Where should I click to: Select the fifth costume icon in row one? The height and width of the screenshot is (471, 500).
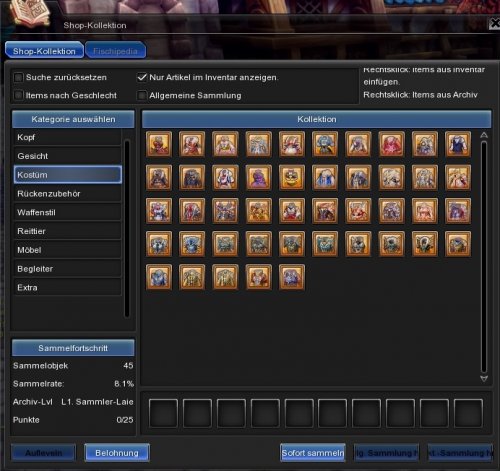click(x=292, y=144)
